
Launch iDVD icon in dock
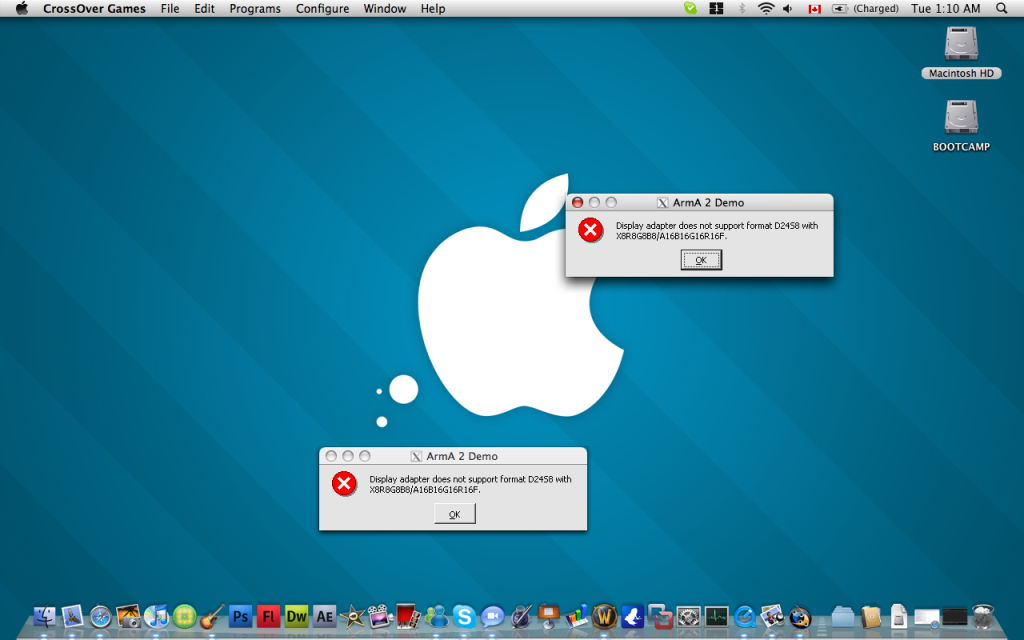point(380,616)
